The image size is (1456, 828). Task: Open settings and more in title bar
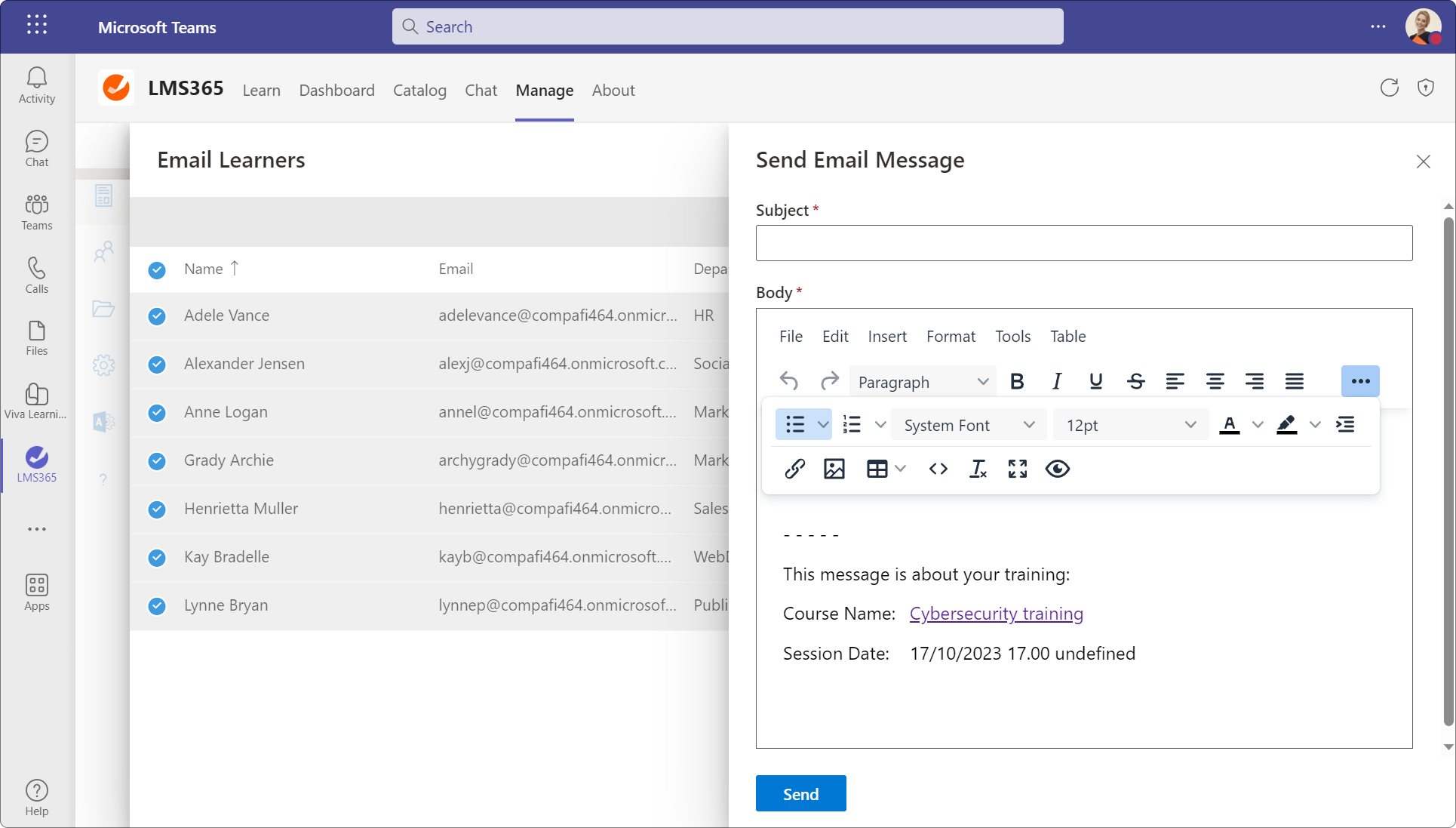(x=1378, y=26)
